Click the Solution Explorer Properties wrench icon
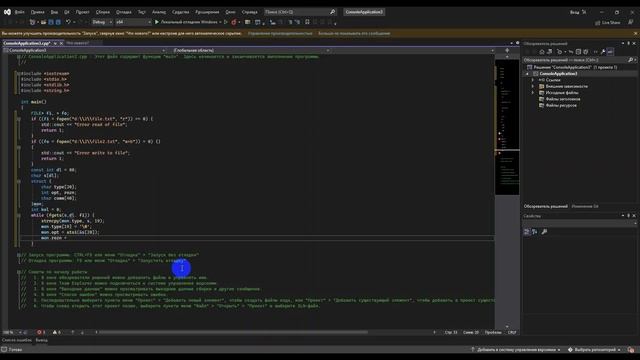 603,52
